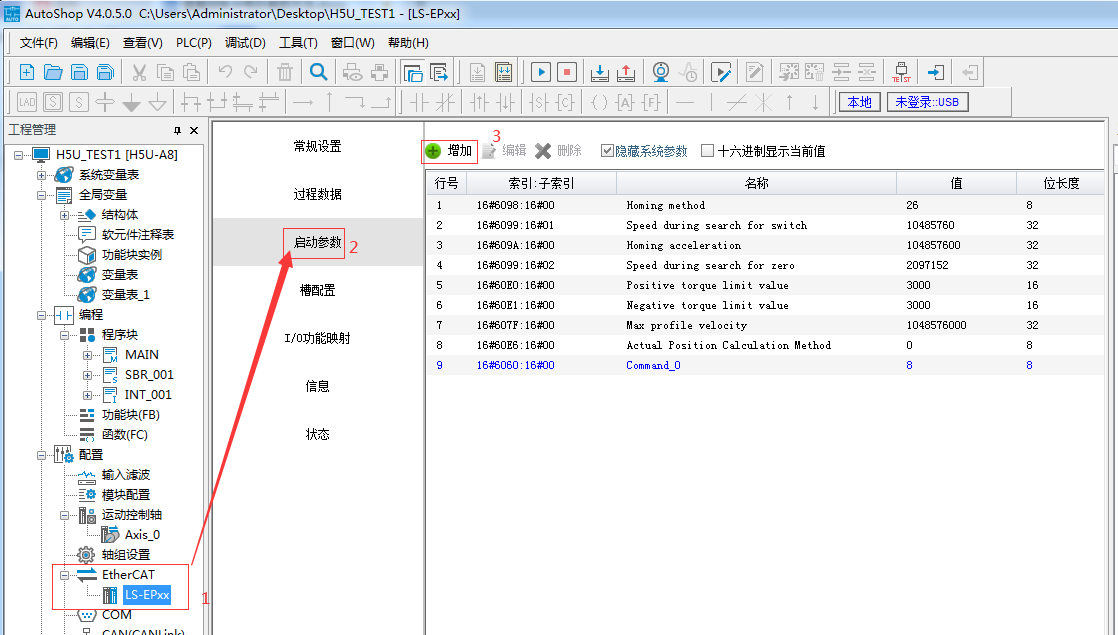
Task: Select Max profile velocity row
Action: tap(765, 325)
